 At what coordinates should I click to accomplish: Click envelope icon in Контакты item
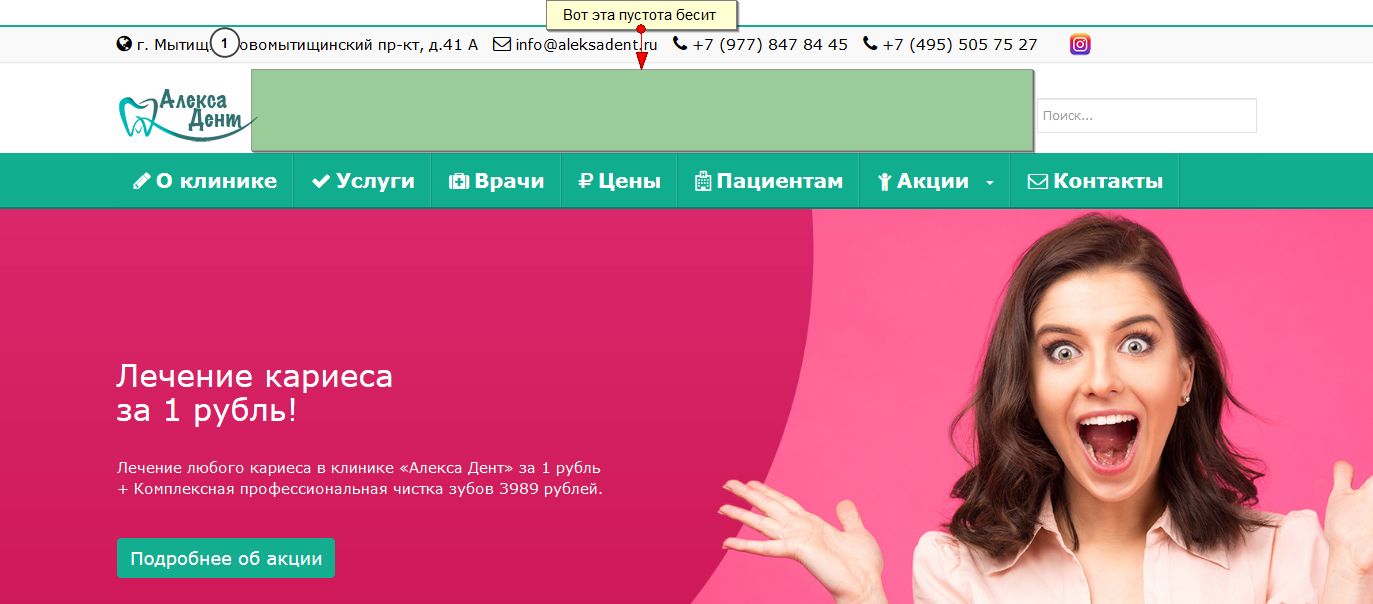coord(1037,182)
